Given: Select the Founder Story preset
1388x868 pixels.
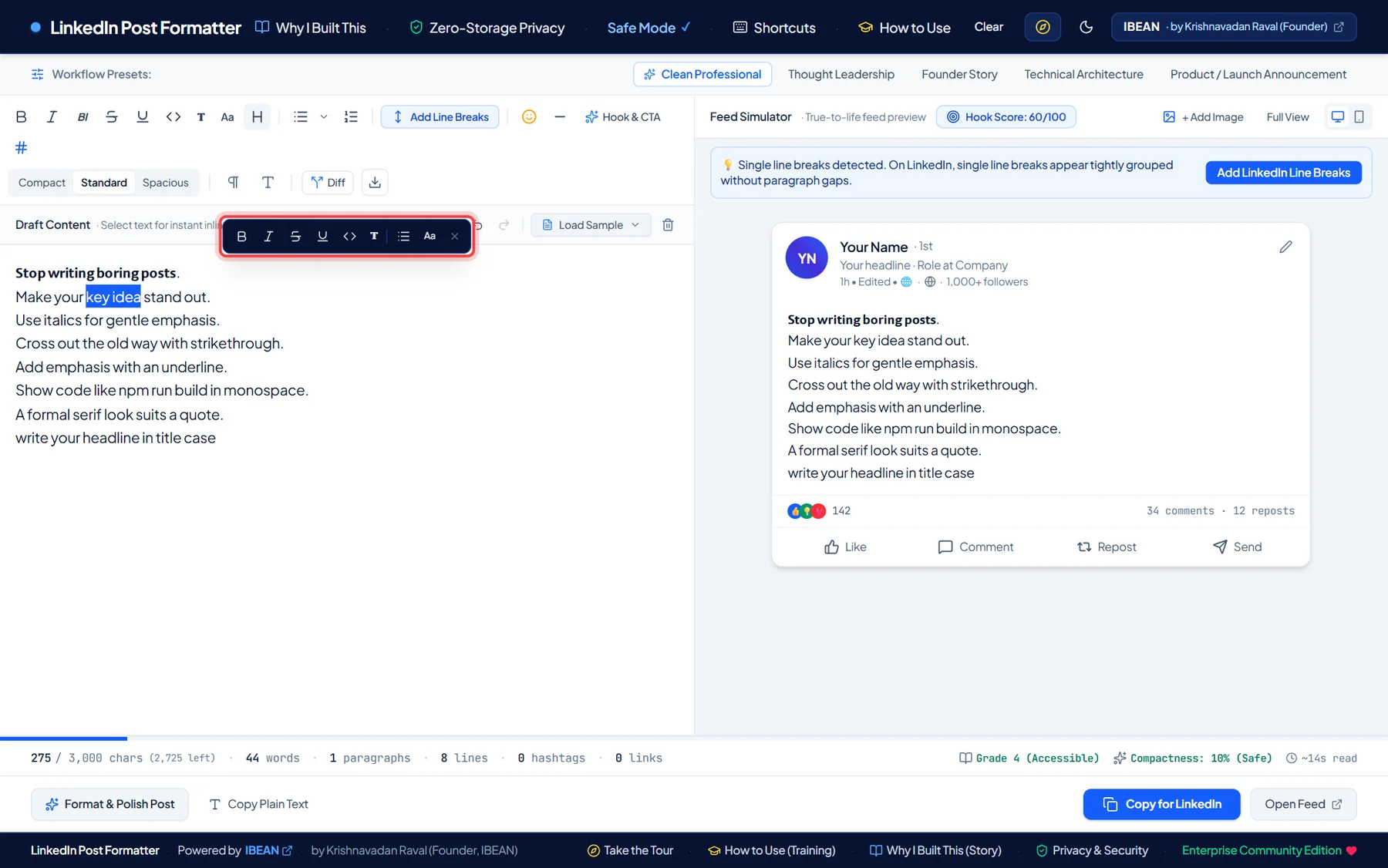Looking at the screenshot, I should pyautogui.click(x=959, y=75).
